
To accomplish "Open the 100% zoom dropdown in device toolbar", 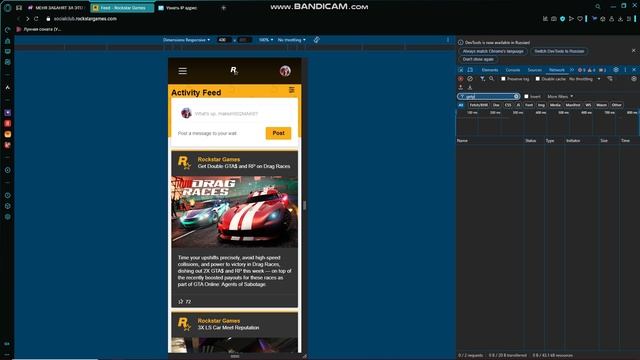I will (x=266, y=40).
